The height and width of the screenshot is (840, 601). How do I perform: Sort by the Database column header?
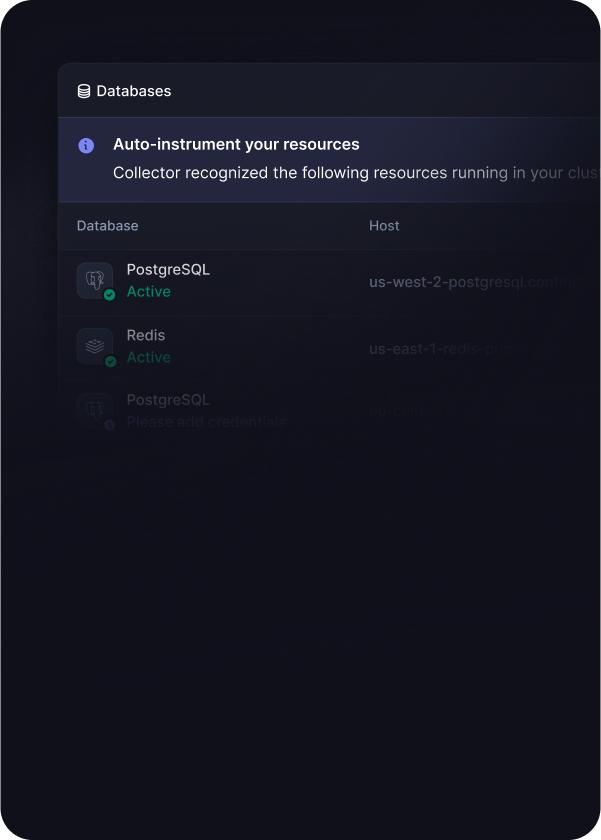point(108,226)
